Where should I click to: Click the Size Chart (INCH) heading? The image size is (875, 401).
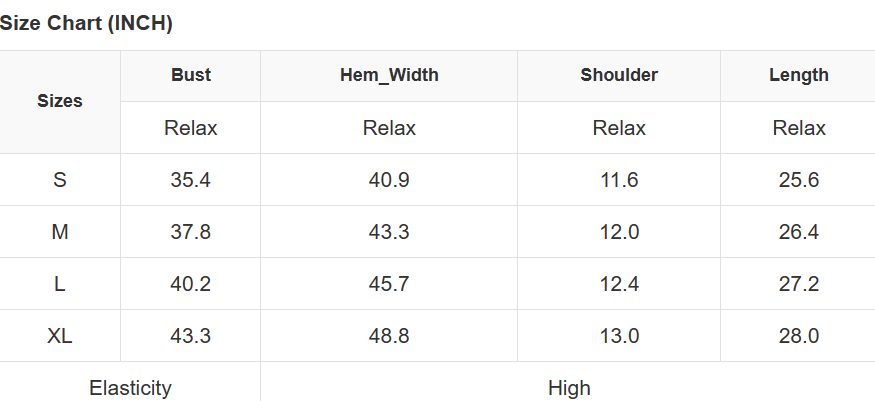pos(87,24)
